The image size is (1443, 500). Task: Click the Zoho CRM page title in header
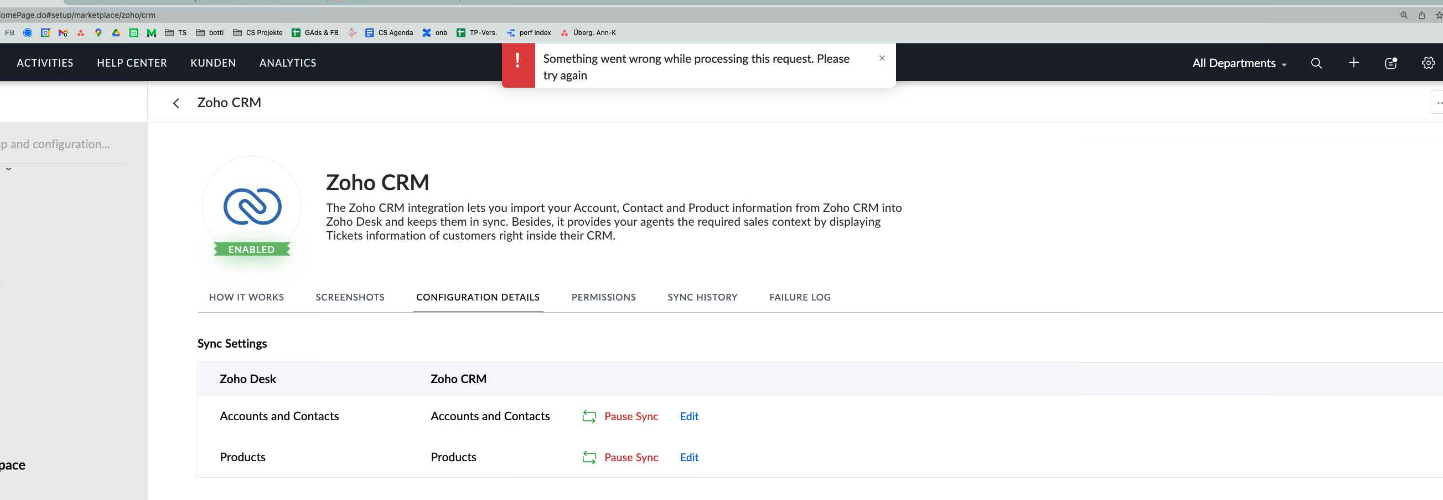[x=229, y=102]
